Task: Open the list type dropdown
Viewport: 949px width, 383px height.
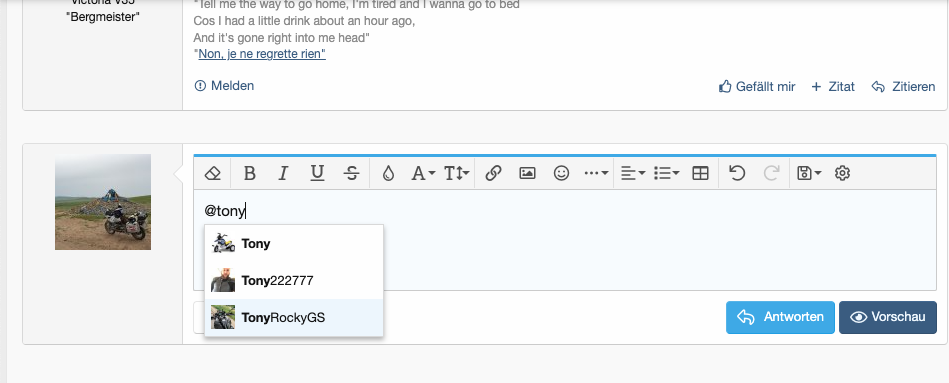Action: [x=666, y=174]
